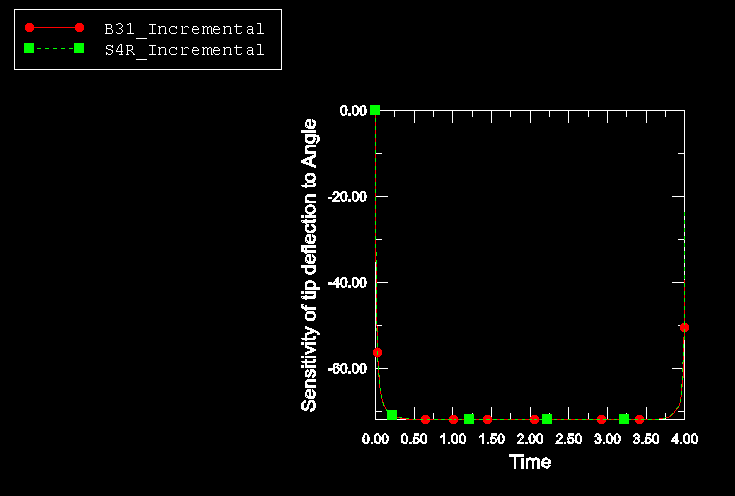735x496 pixels.
Task: Pick the green square marker at curve start
Action: (375, 110)
